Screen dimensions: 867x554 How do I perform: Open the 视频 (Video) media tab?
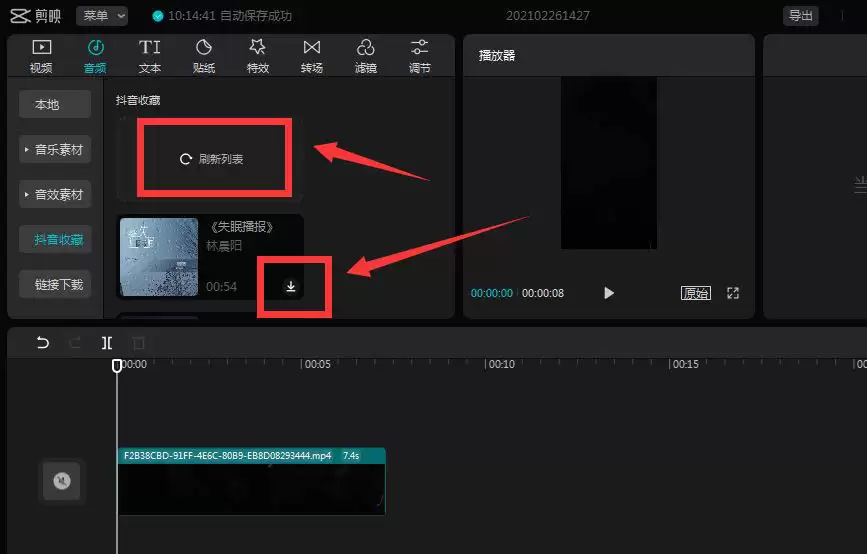point(41,56)
